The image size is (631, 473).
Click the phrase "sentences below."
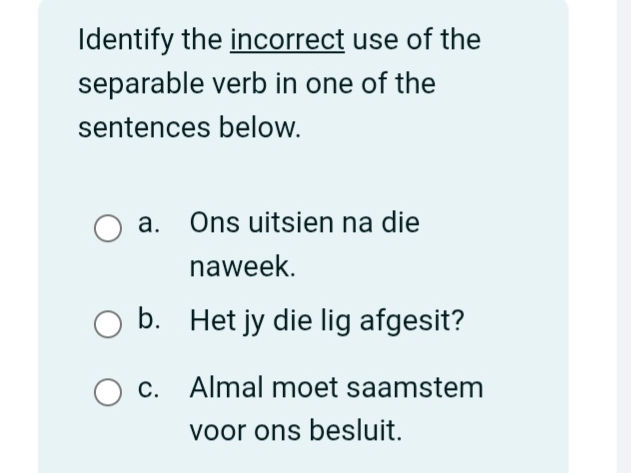coord(189,128)
